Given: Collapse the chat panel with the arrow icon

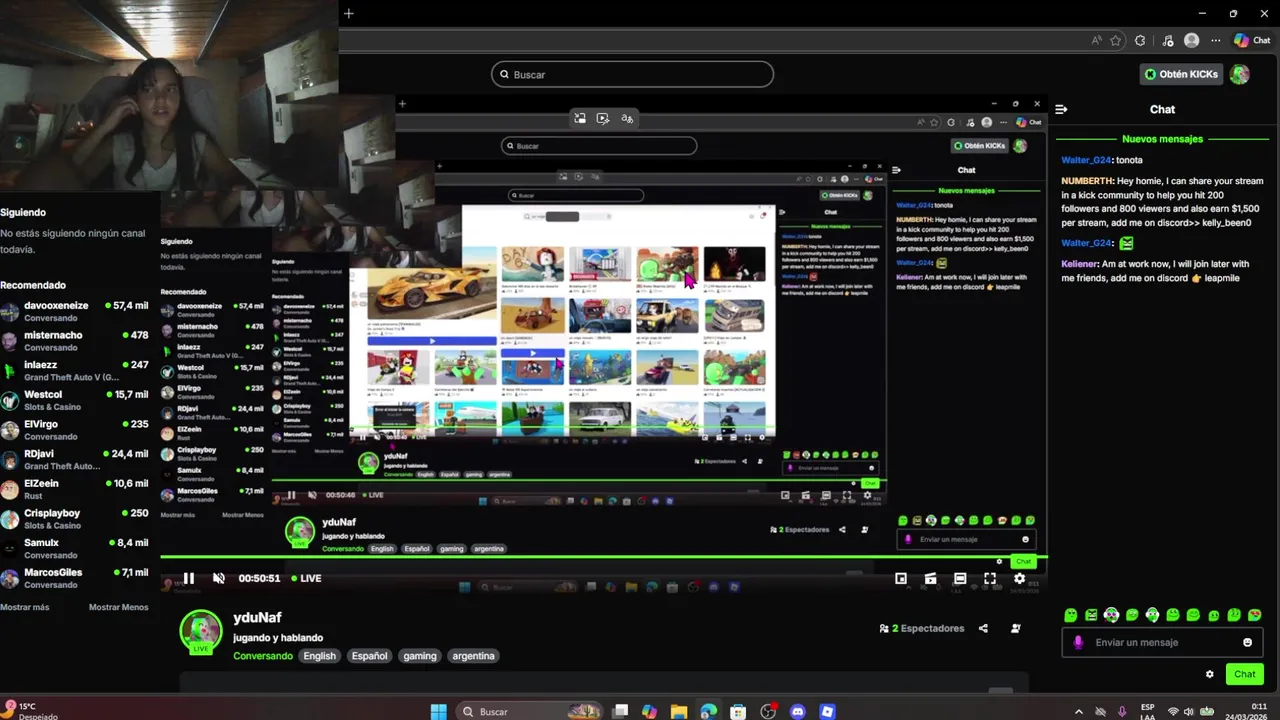Looking at the screenshot, I should 1061,109.
